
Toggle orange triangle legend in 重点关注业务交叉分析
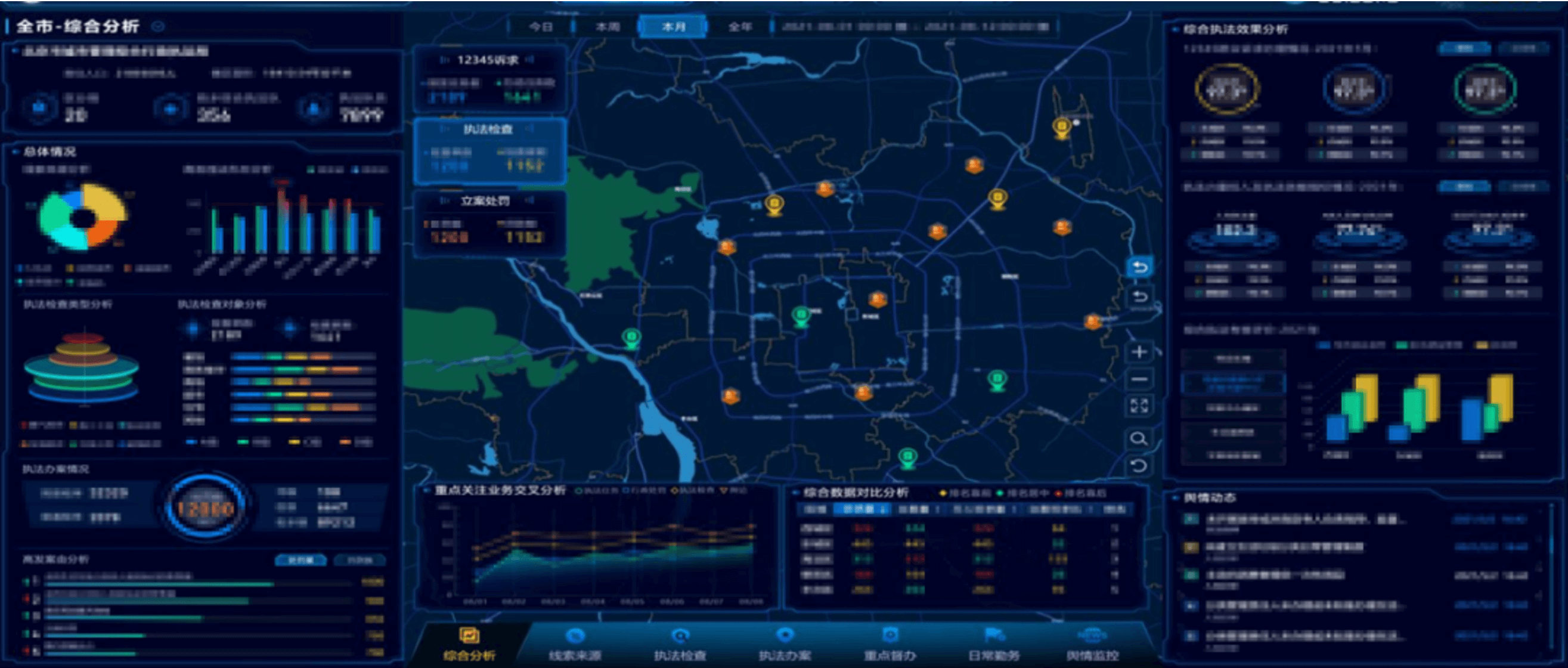(x=733, y=491)
